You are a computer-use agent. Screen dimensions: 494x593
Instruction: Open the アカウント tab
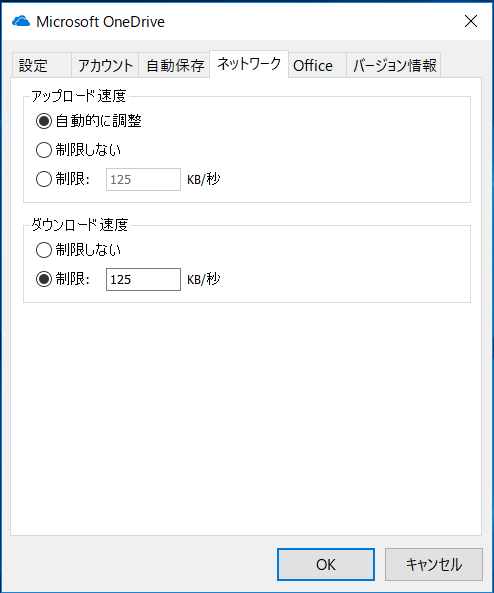tap(105, 65)
